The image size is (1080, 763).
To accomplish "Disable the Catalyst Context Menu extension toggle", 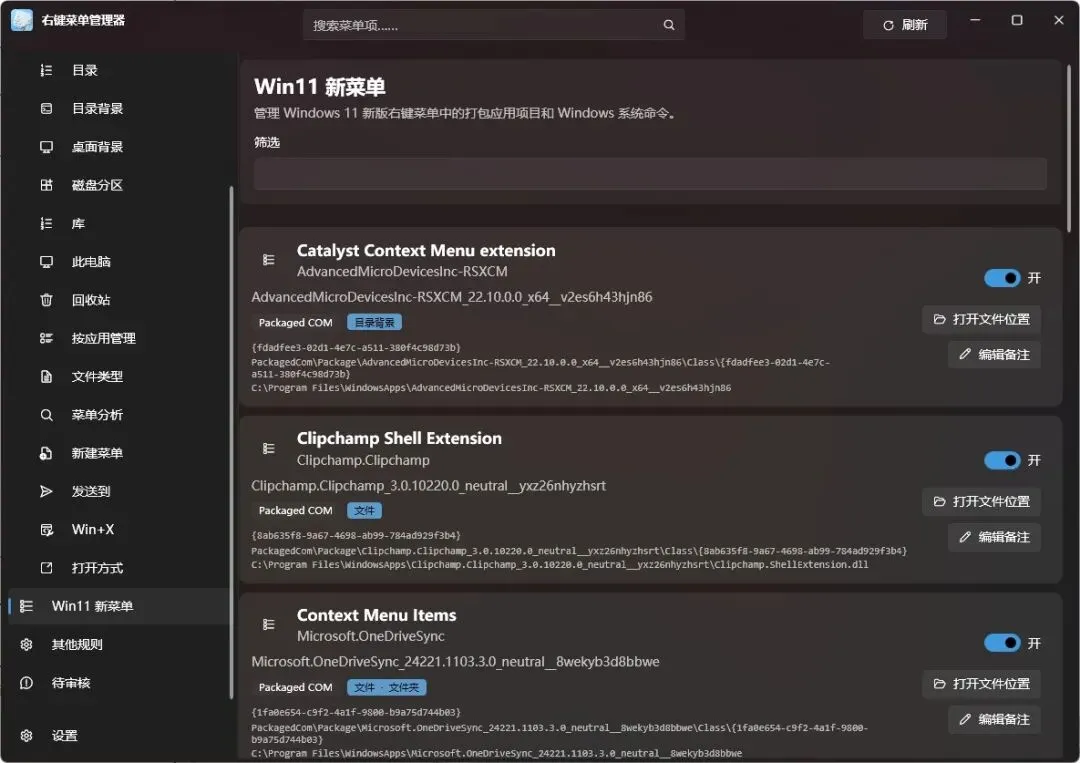I will coord(1002,278).
